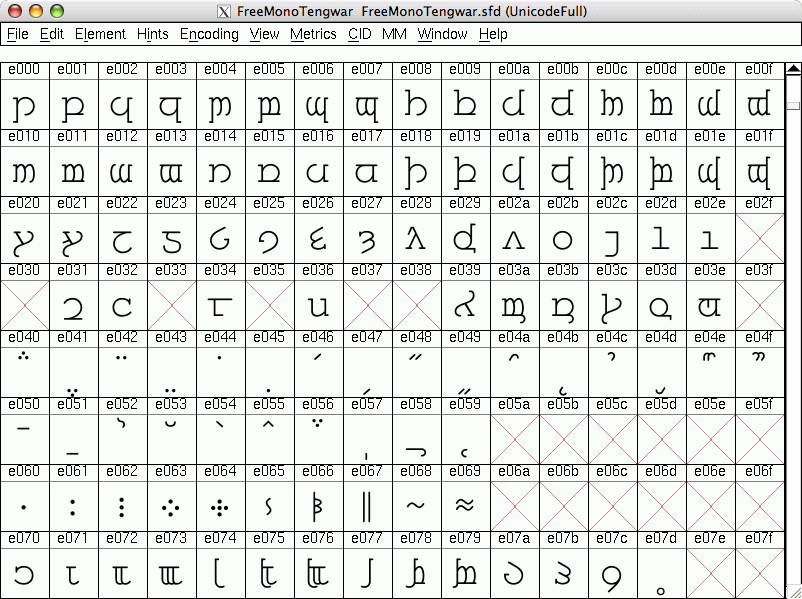Pick the u-shaped glyph at e036
The width and height of the screenshot is (802, 599).
click(318, 305)
